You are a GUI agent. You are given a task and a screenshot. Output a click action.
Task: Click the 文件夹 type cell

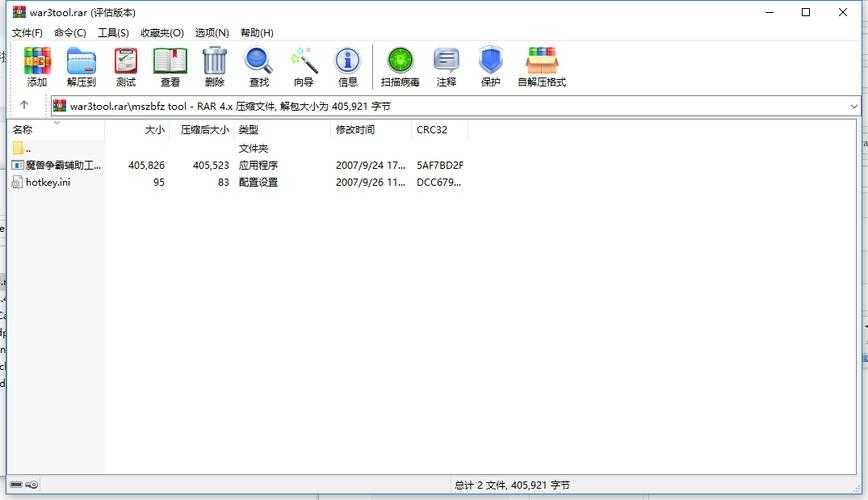(x=253, y=148)
